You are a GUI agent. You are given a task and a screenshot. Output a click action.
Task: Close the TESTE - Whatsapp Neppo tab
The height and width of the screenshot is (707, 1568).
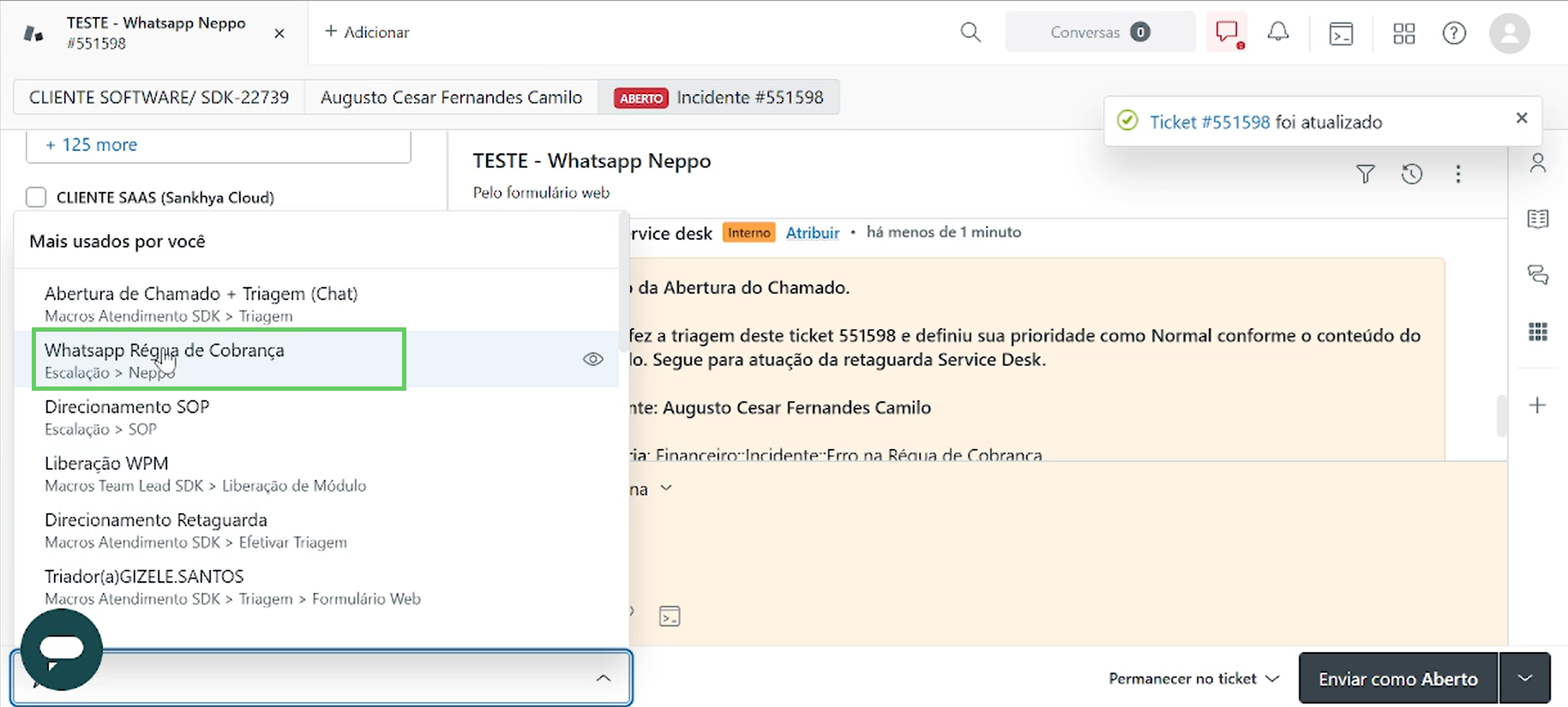tap(279, 33)
